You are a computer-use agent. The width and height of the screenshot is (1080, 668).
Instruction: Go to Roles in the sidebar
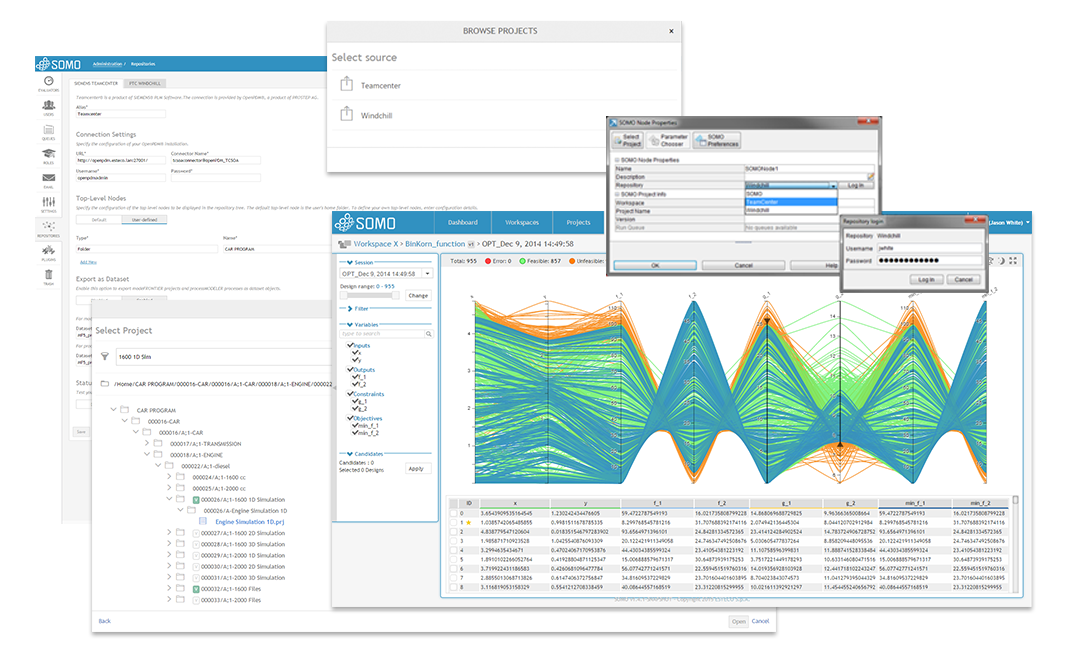pos(48,156)
